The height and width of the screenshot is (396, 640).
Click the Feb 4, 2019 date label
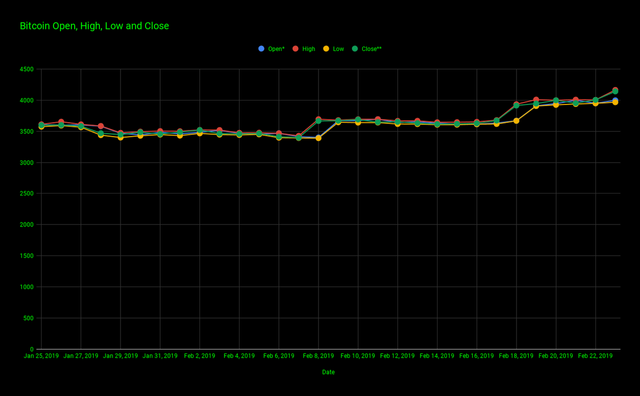(239, 356)
